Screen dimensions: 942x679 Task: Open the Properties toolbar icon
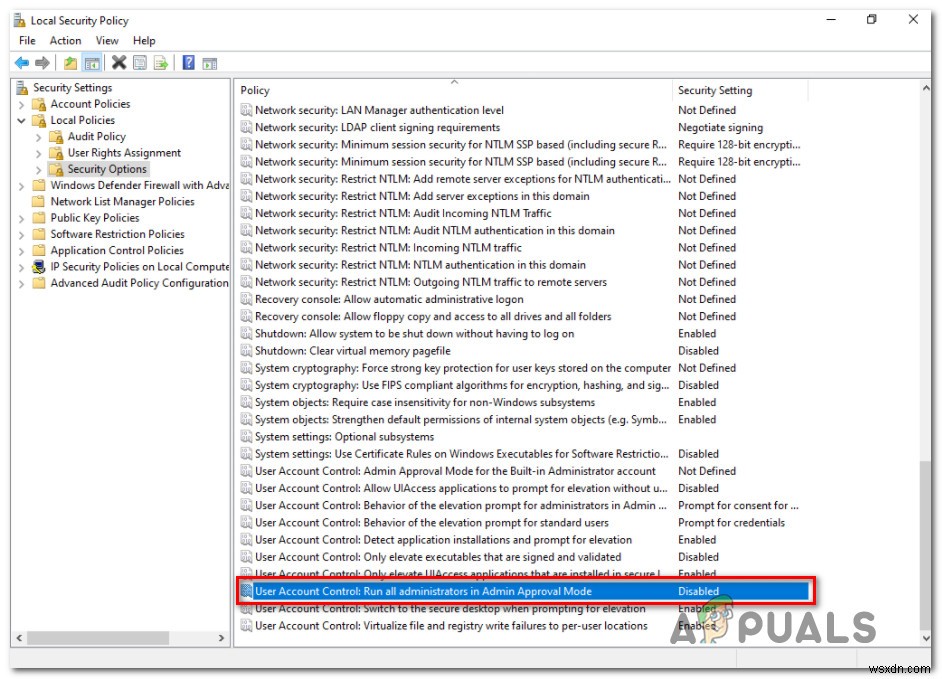click(x=140, y=62)
